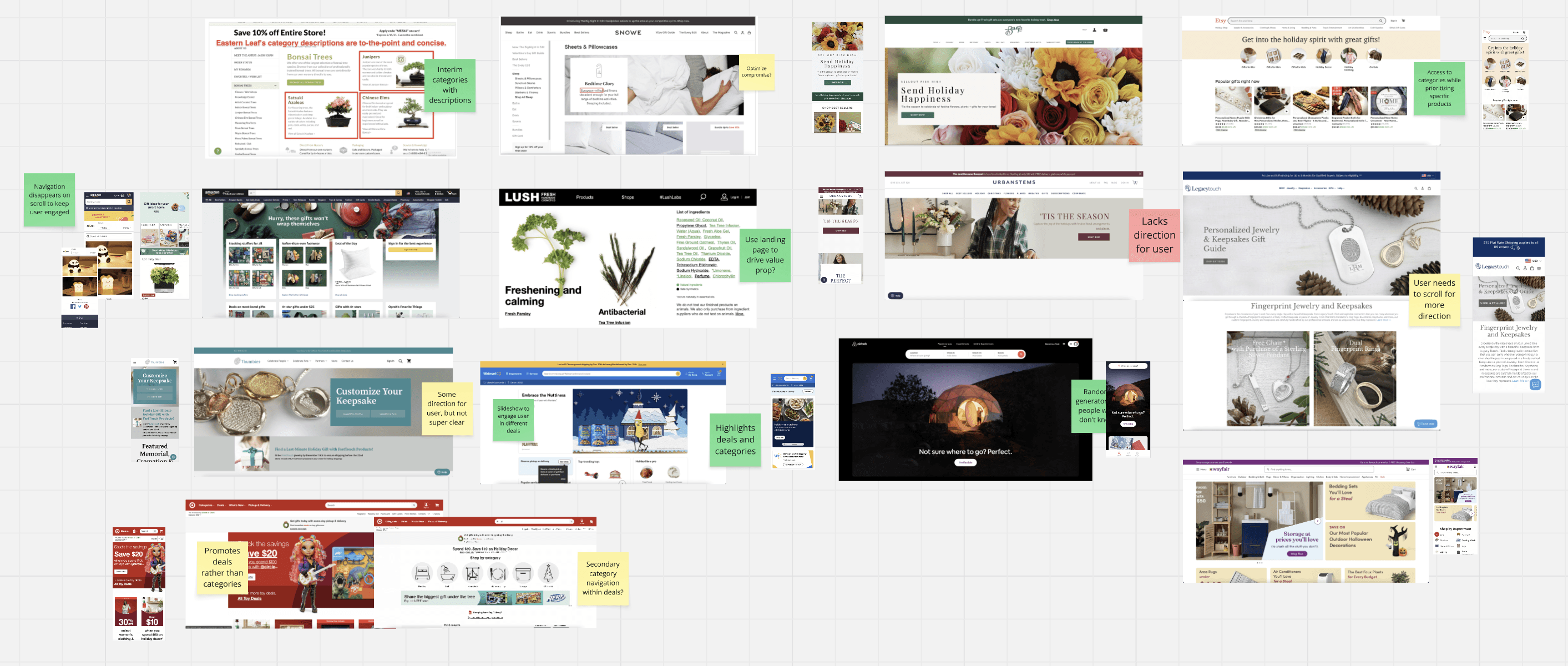Click the LUSH logo in the black header
Viewport: 1568px width, 666px height.
click(x=530, y=196)
